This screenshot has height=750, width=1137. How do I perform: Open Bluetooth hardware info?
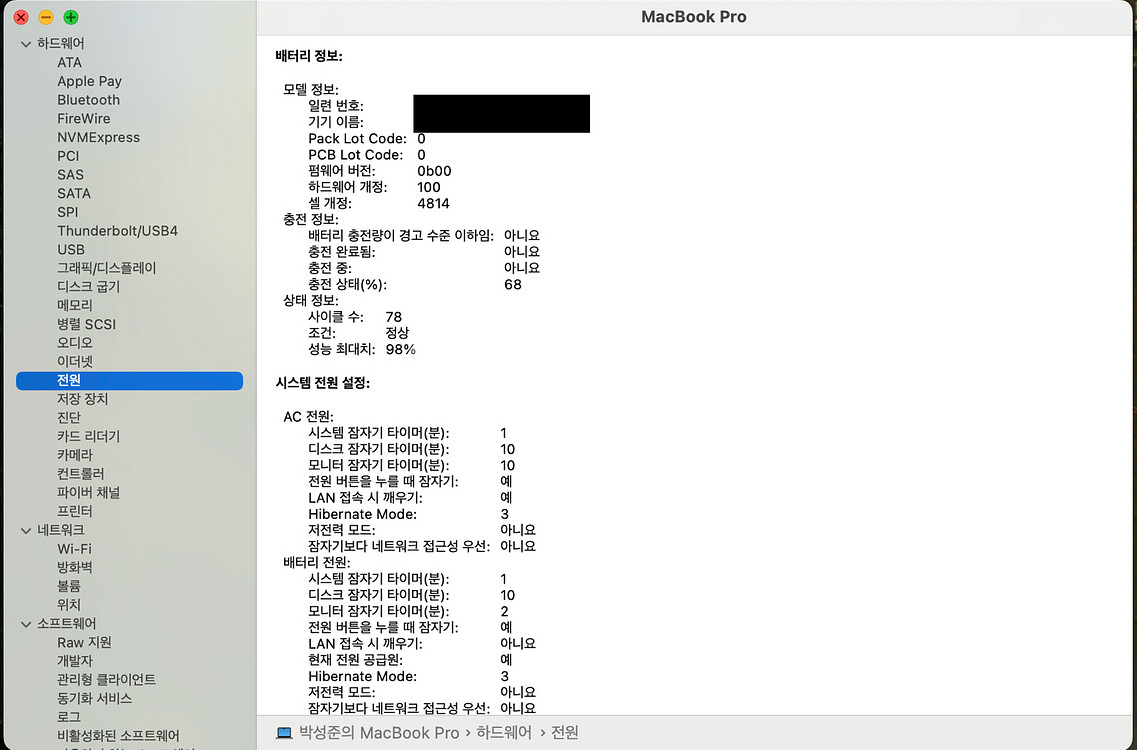[x=88, y=100]
